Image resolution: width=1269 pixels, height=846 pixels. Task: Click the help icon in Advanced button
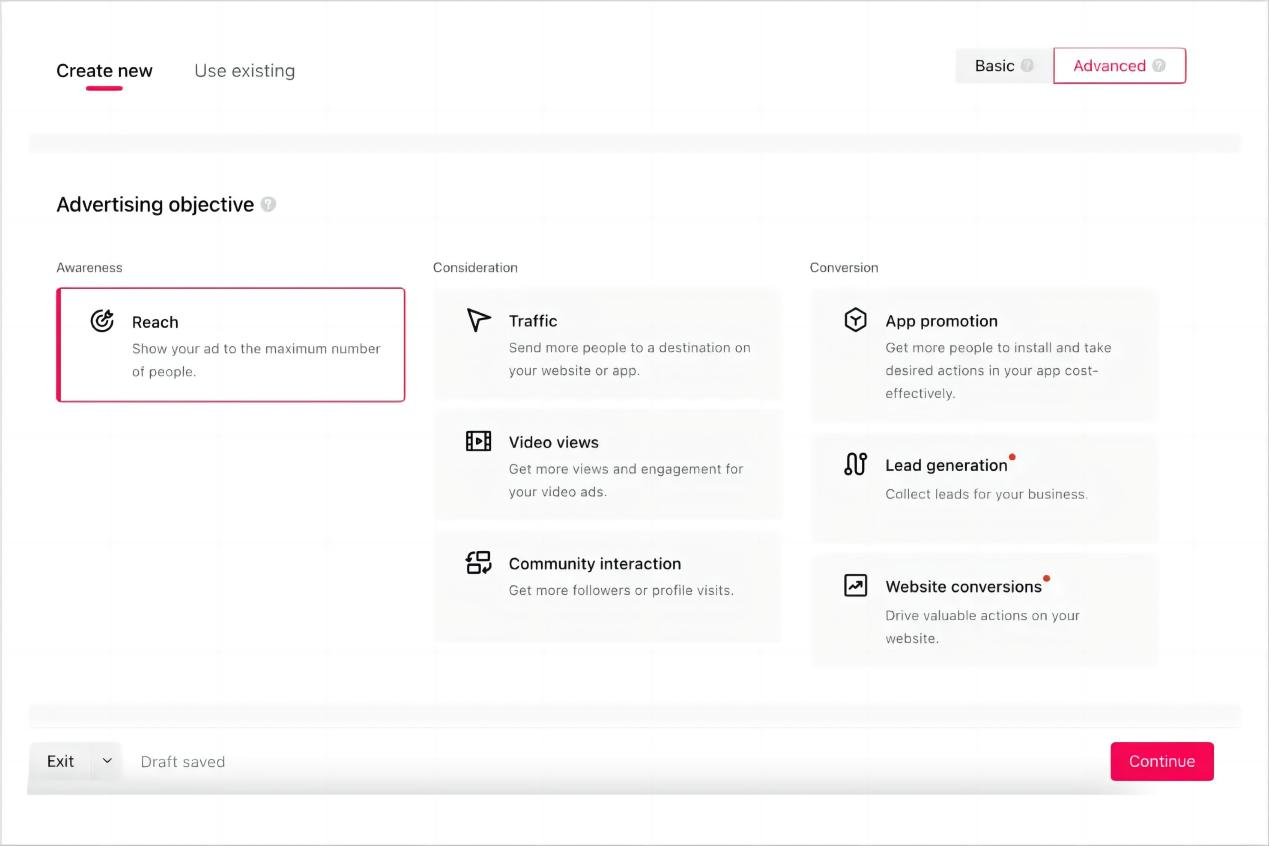(1159, 66)
